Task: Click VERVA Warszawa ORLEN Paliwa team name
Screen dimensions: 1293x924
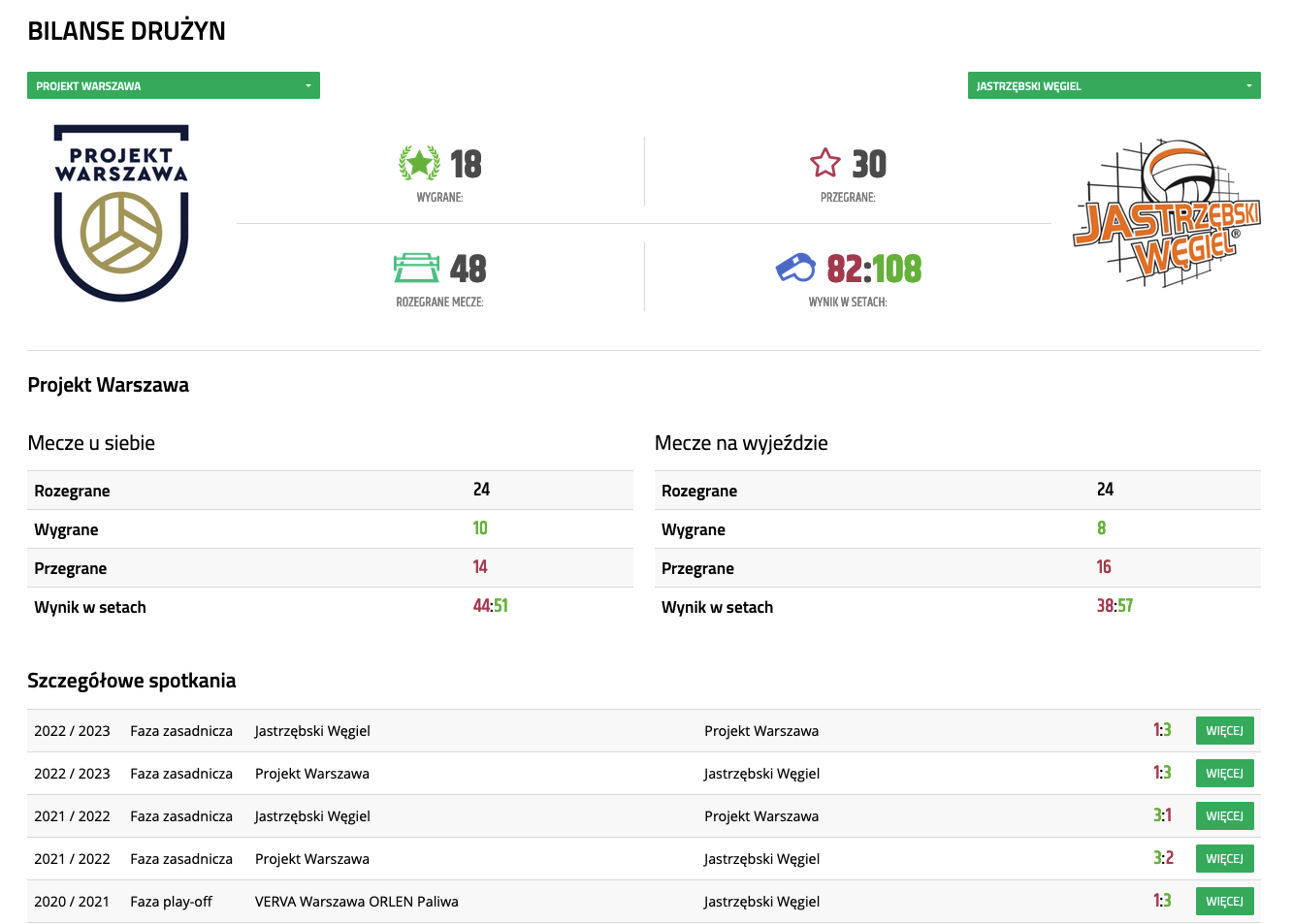Action: click(356, 902)
